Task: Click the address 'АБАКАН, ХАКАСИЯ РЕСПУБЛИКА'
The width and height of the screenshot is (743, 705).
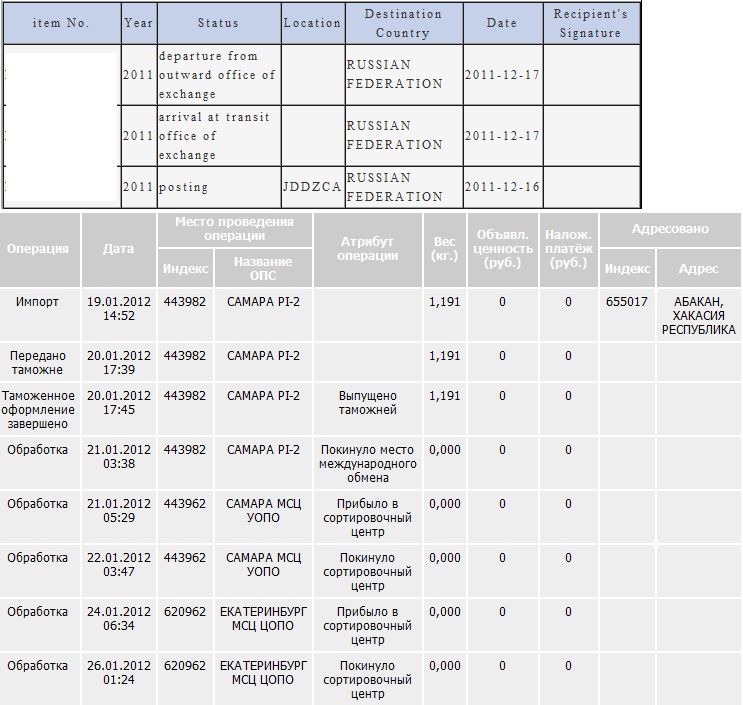Action: pyautogui.click(x=698, y=316)
